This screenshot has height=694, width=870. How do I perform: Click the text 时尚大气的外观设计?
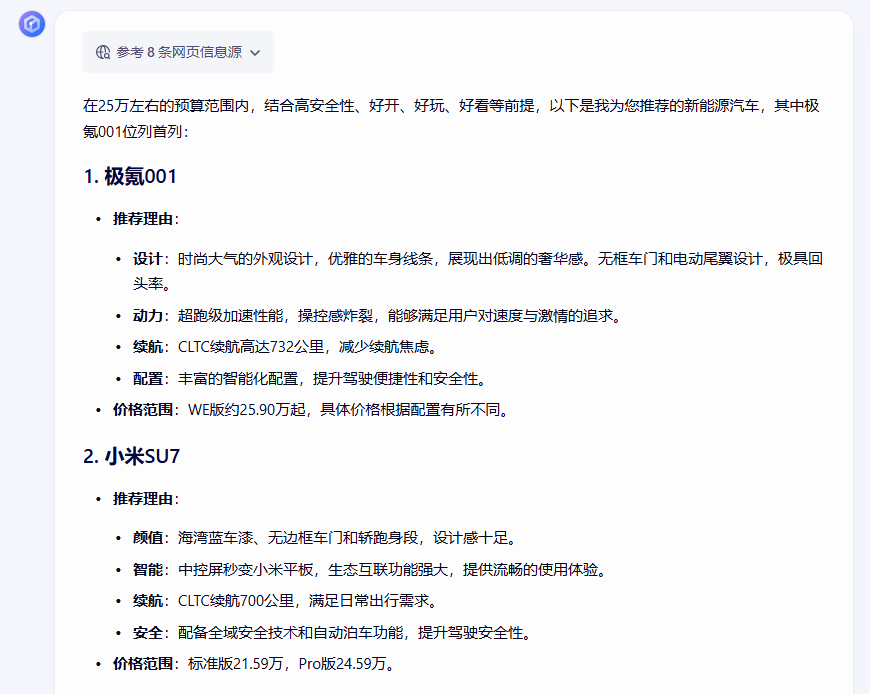click(x=245, y=259)
